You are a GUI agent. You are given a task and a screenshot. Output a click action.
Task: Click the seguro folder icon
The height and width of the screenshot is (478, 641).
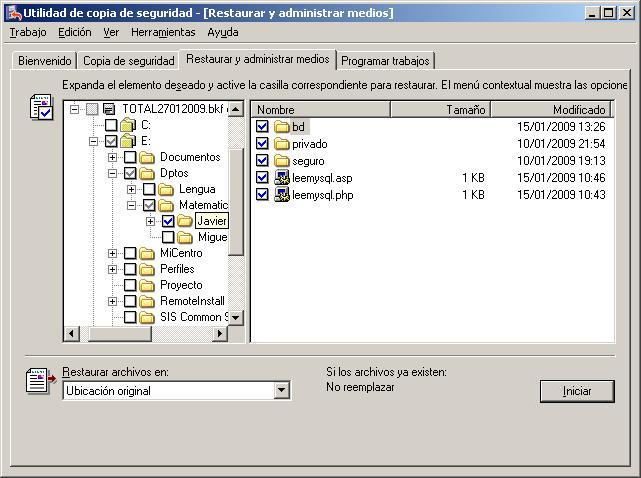281,161
